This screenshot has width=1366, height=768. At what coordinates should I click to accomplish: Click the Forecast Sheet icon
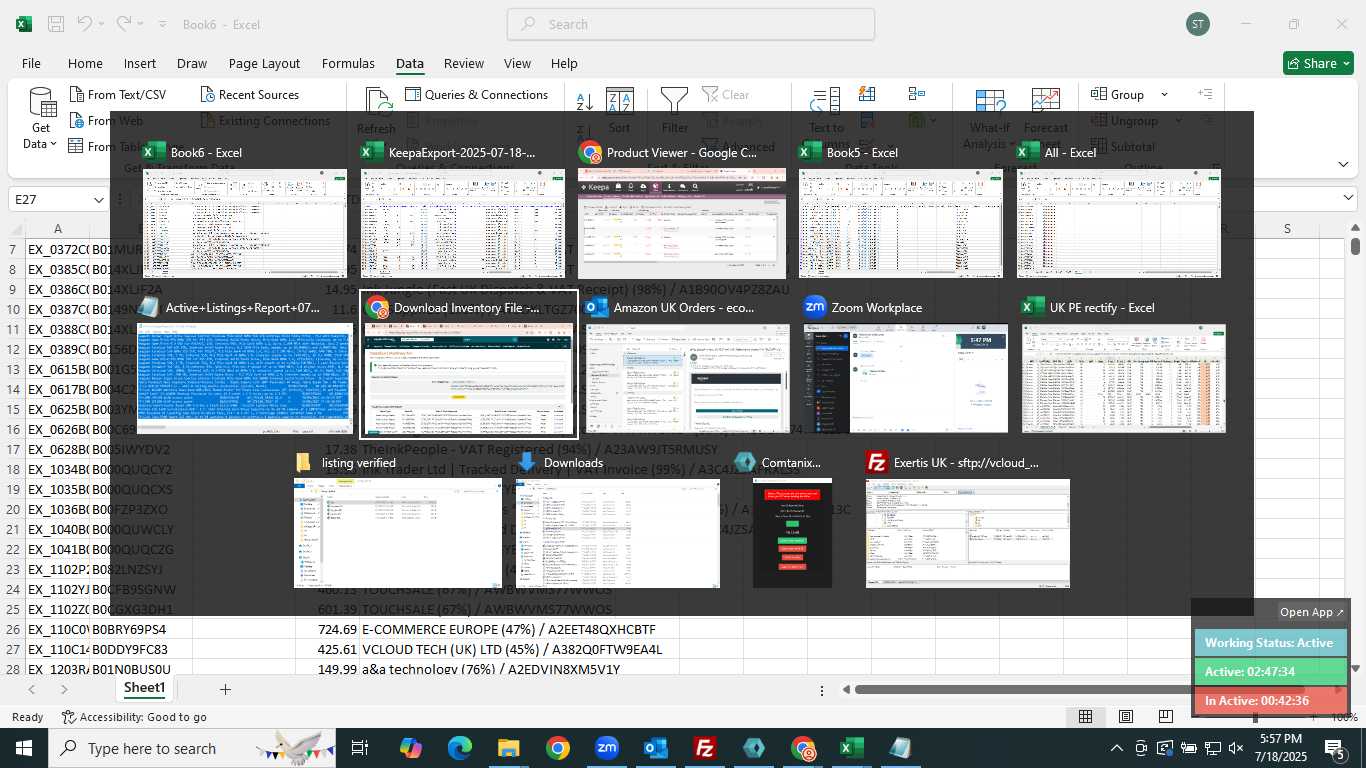[1046, 111]
